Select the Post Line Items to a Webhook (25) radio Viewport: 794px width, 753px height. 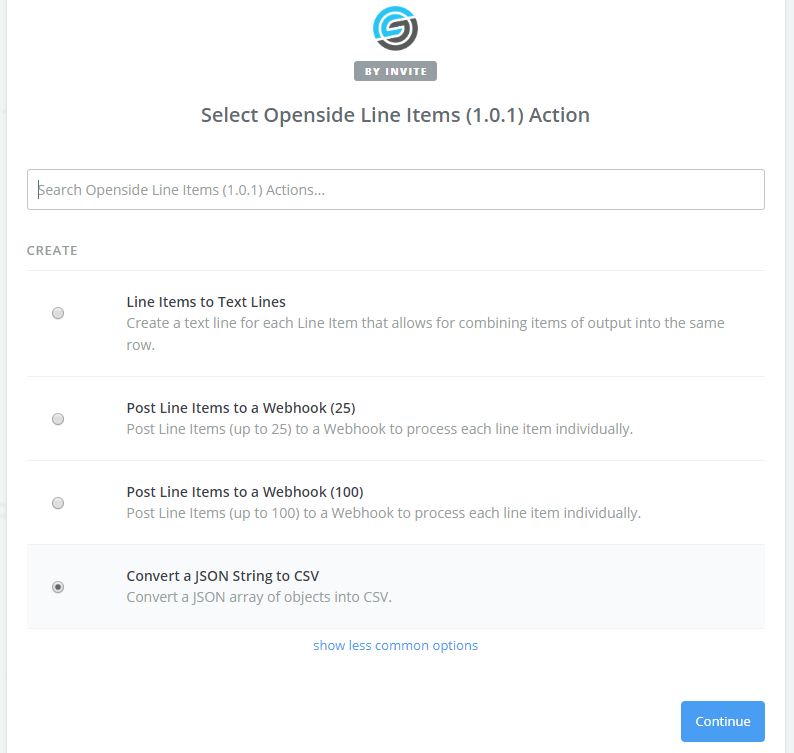58,419
